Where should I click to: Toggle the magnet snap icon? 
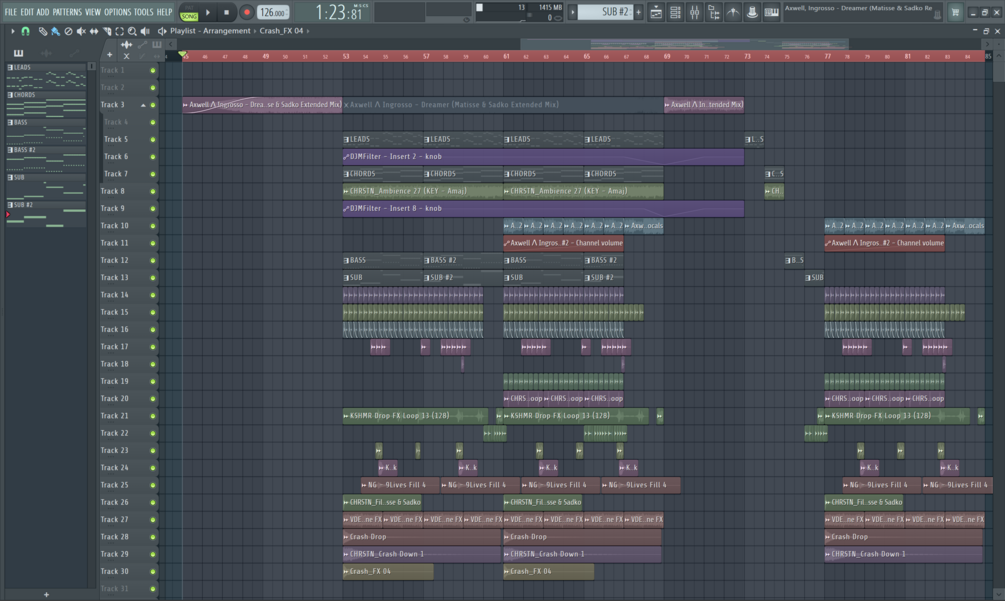[x=26, y=31]
